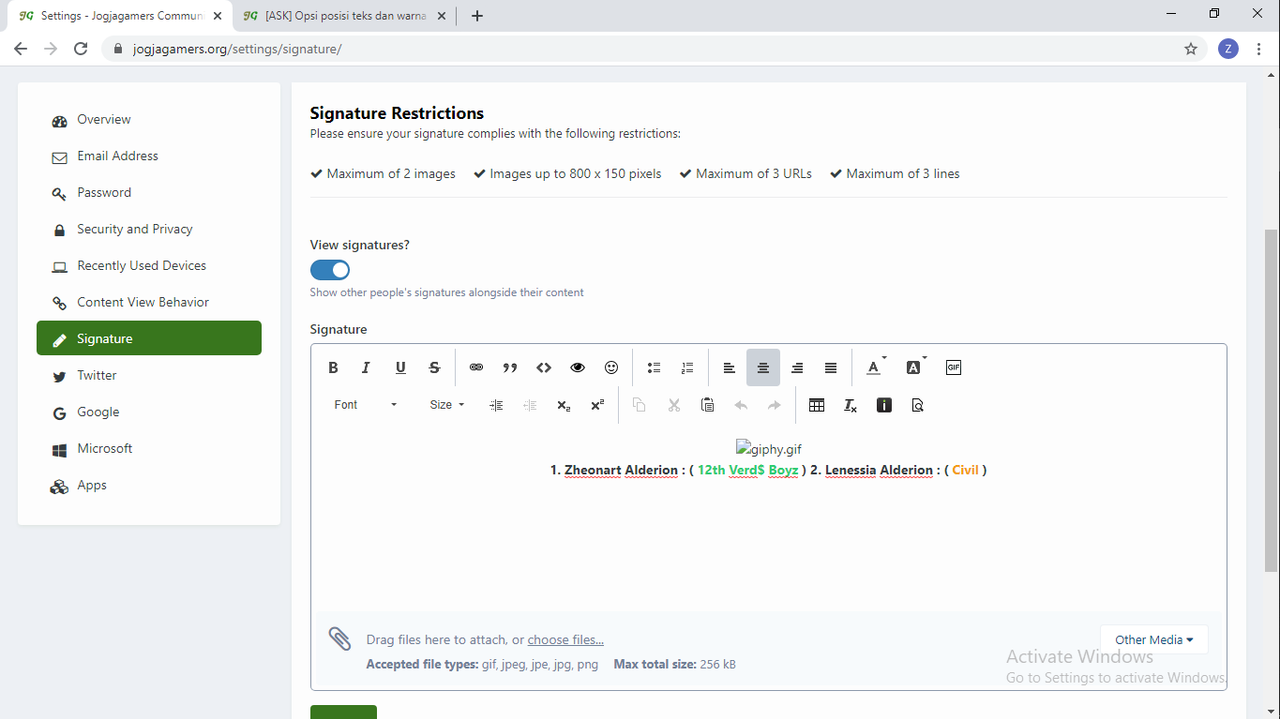The width and height of the screenshot is (1280, 719).
Task: Click the Copy icon in toolbar
Action: coord(639,405)
